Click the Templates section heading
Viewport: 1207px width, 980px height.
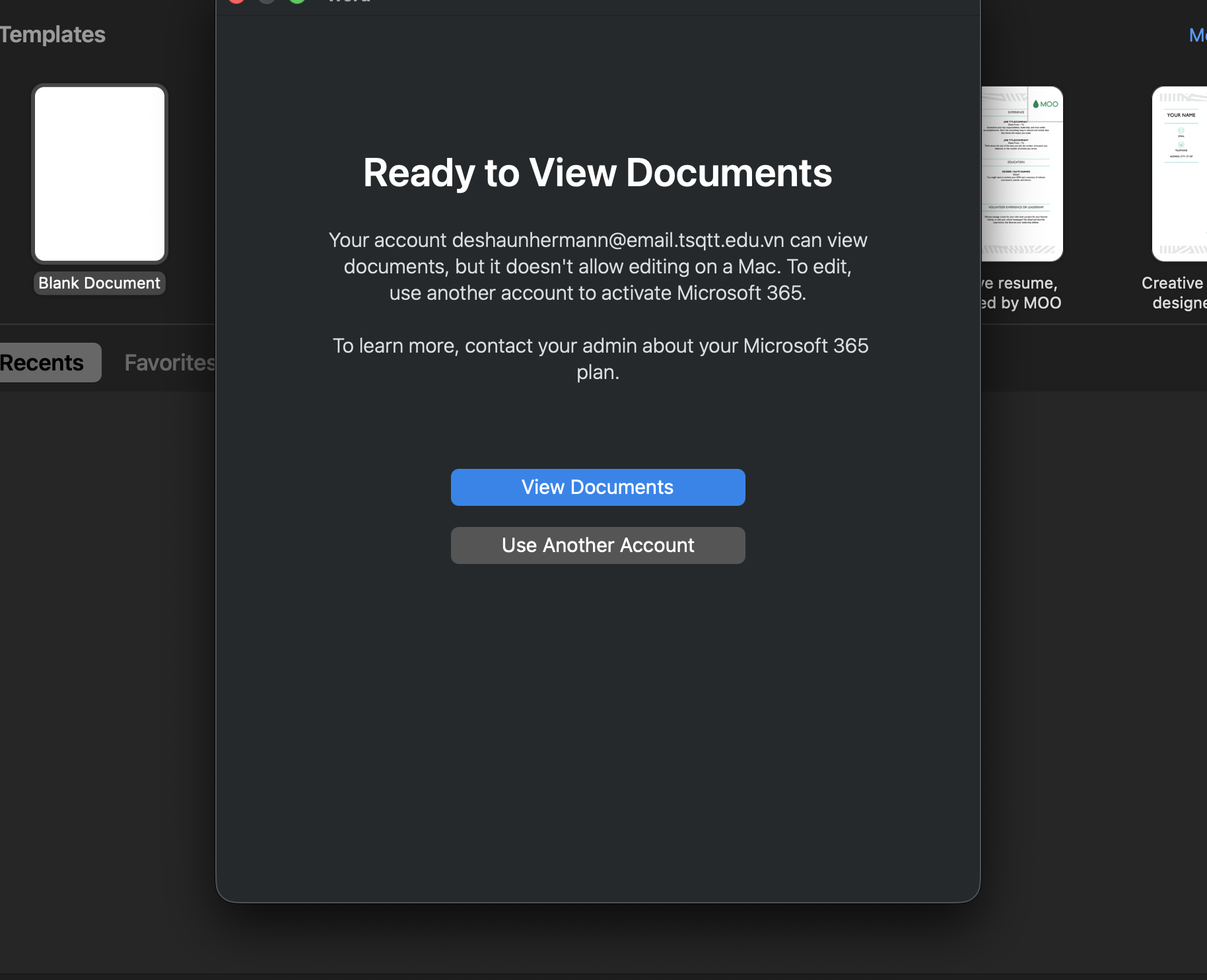pyautogui.click(x=53, y=34)
